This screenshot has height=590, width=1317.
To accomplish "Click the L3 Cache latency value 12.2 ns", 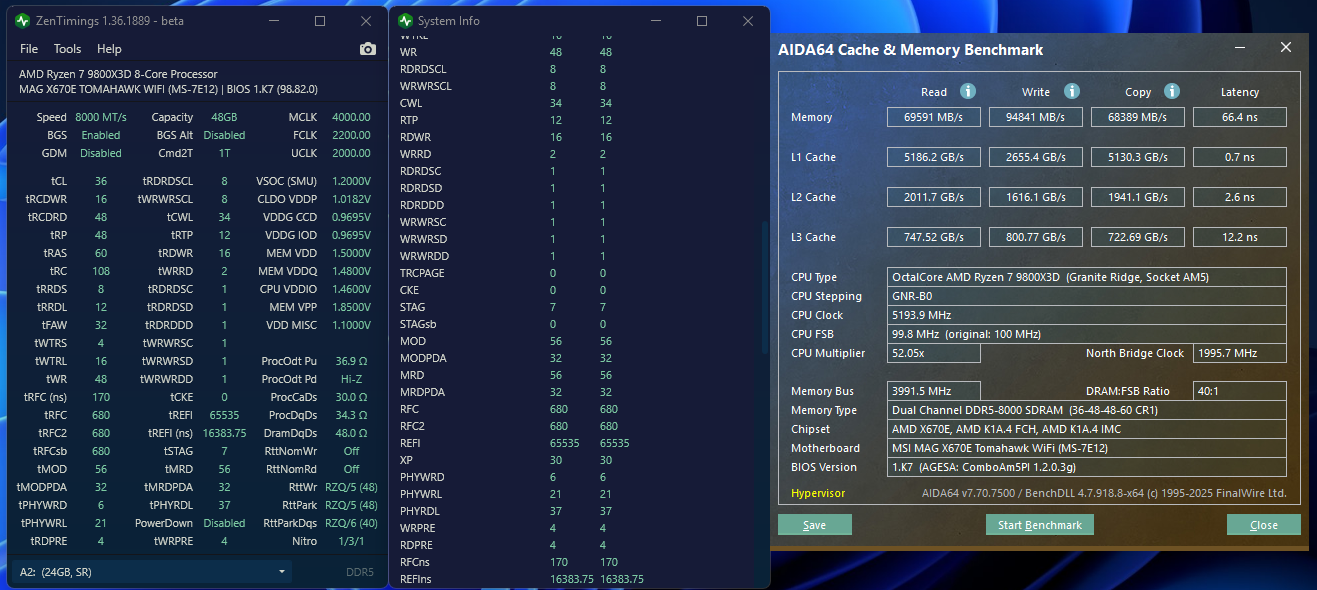I will point(1240,237).
